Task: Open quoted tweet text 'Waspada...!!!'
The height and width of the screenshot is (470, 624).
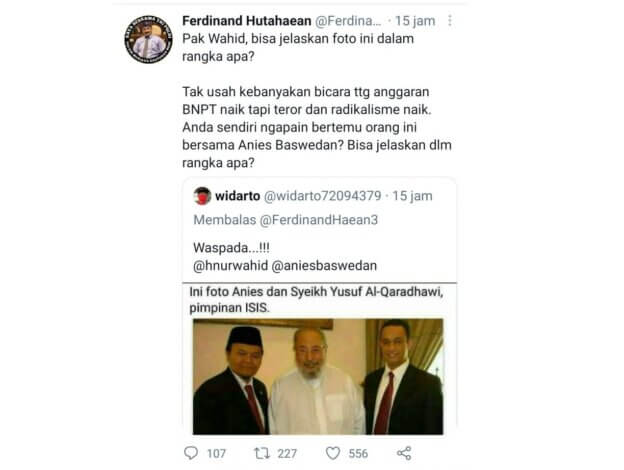Action: [231, 248]
